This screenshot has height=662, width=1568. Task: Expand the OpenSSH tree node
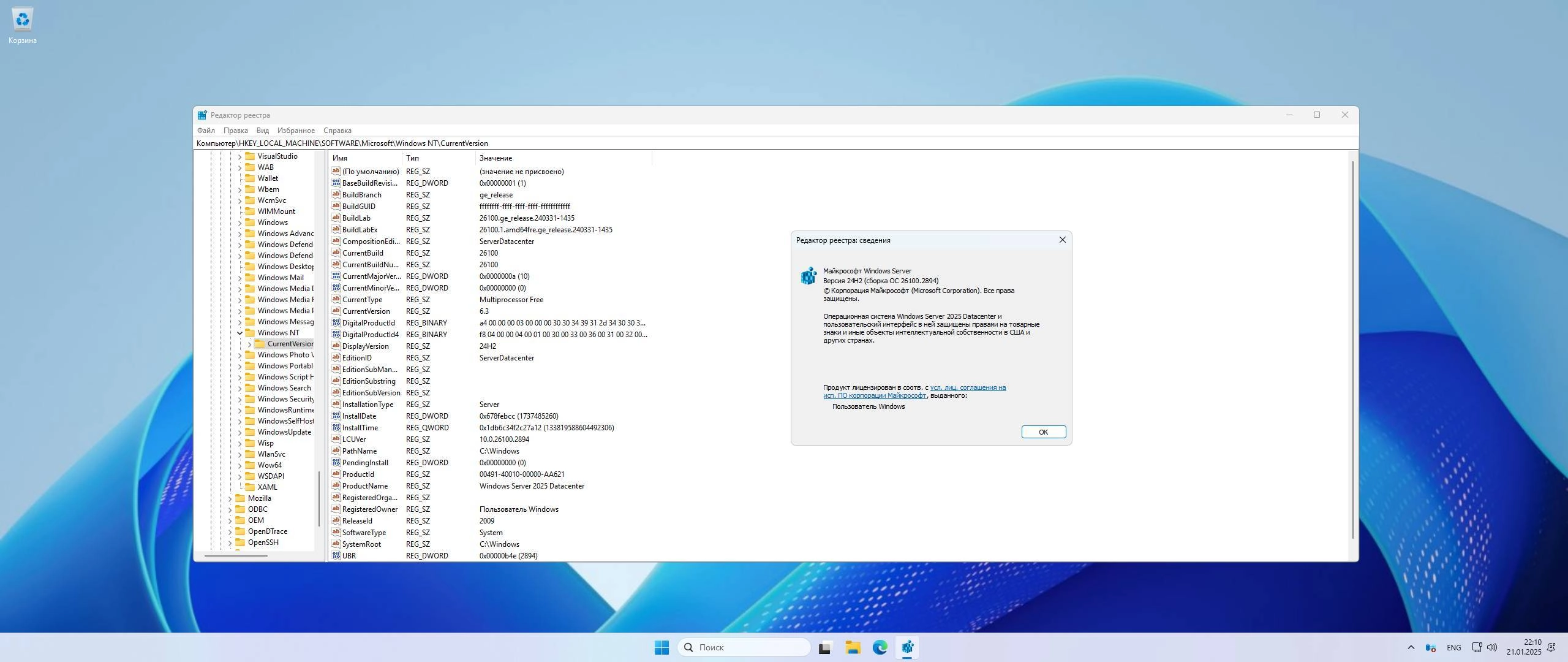(x=230, y=542)
